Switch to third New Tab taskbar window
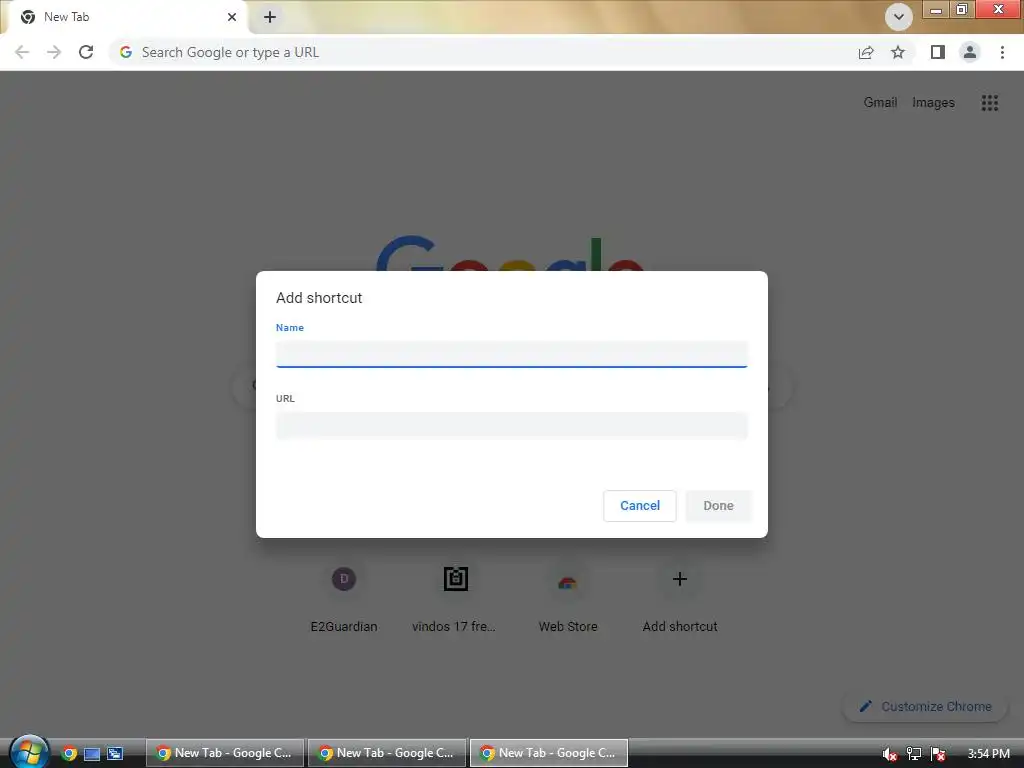 549,753
